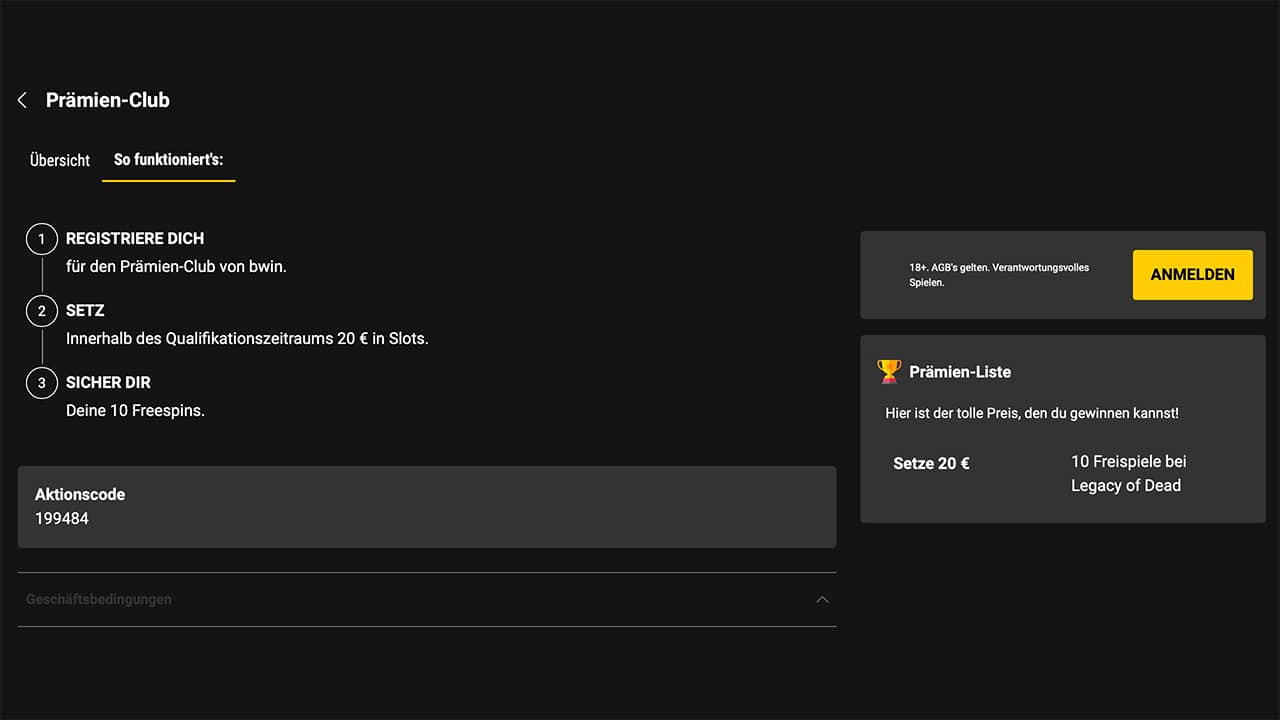Click 10 Freispiele bei Legacy of Dead

(1129, 474)
